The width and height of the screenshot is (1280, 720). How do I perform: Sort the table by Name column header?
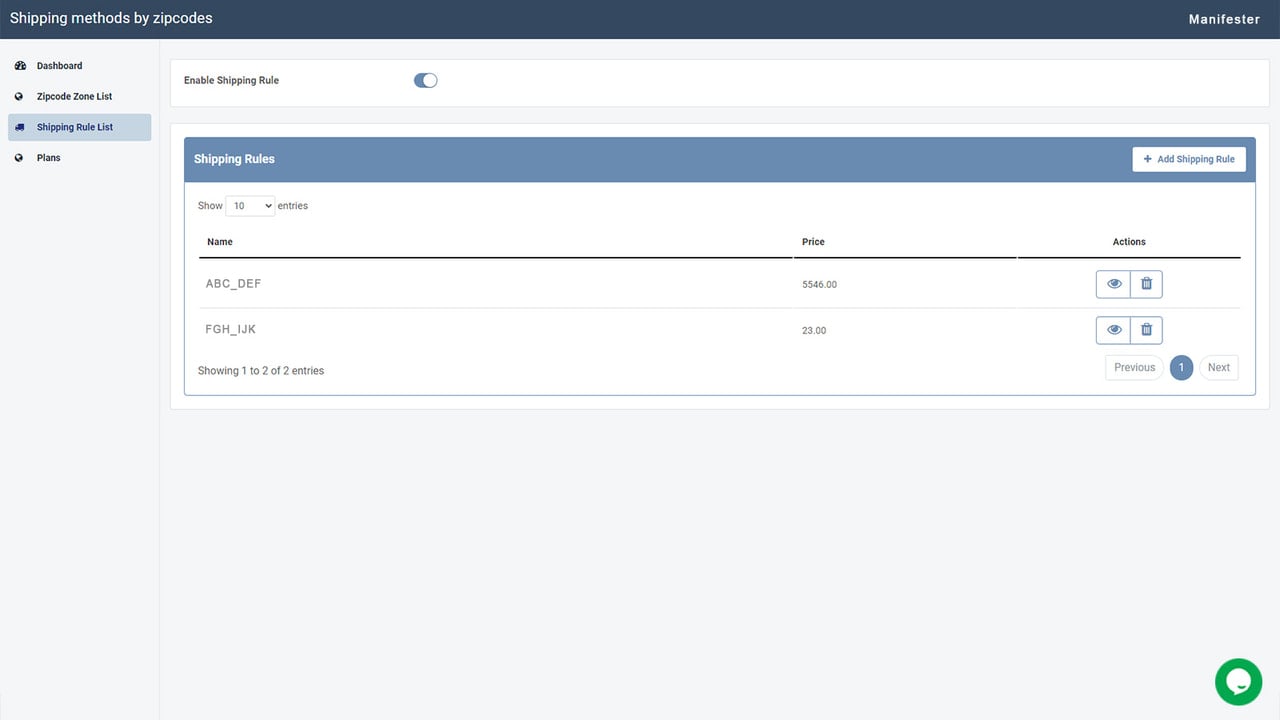tap(220, 242)
